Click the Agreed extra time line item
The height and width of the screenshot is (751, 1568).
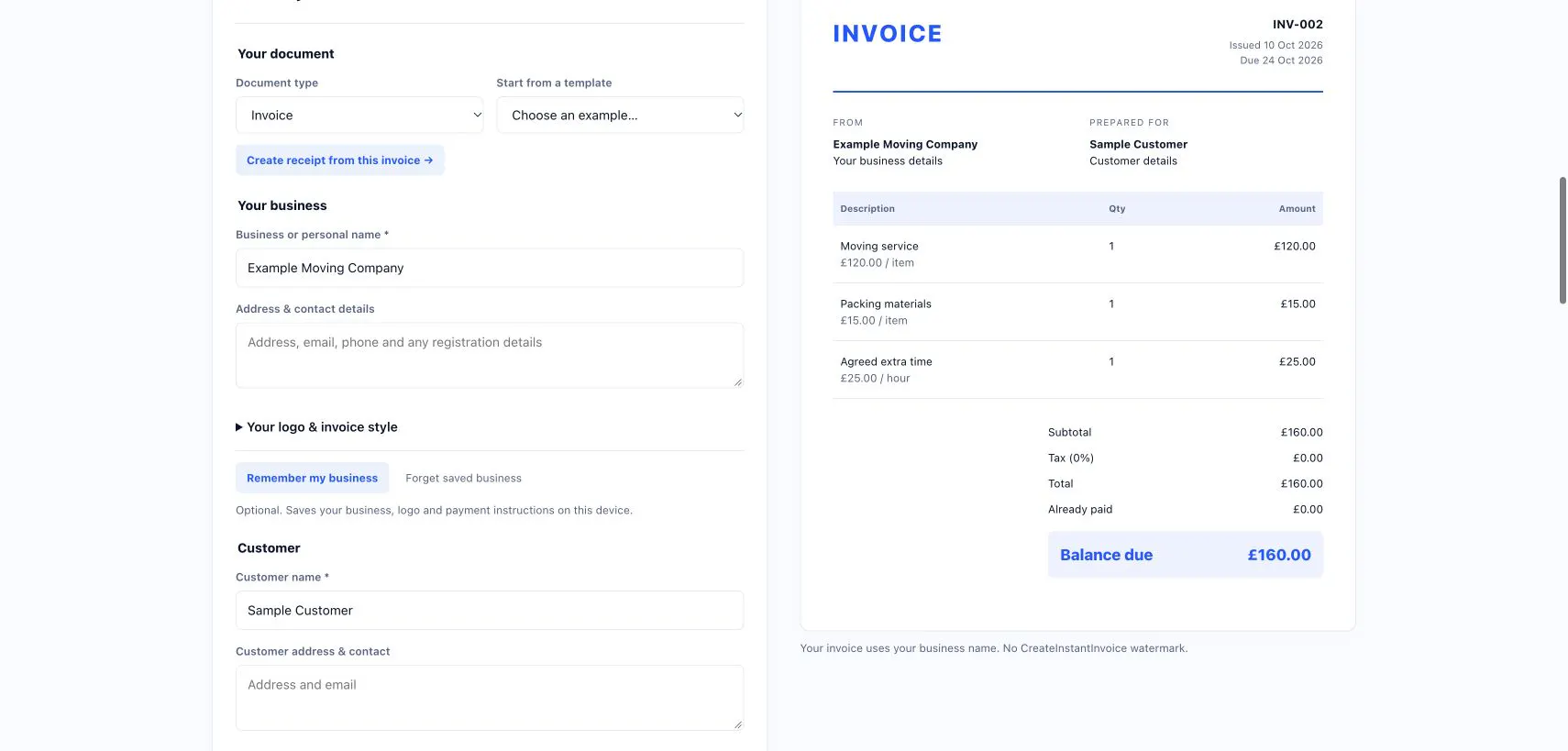coord(886,362)
